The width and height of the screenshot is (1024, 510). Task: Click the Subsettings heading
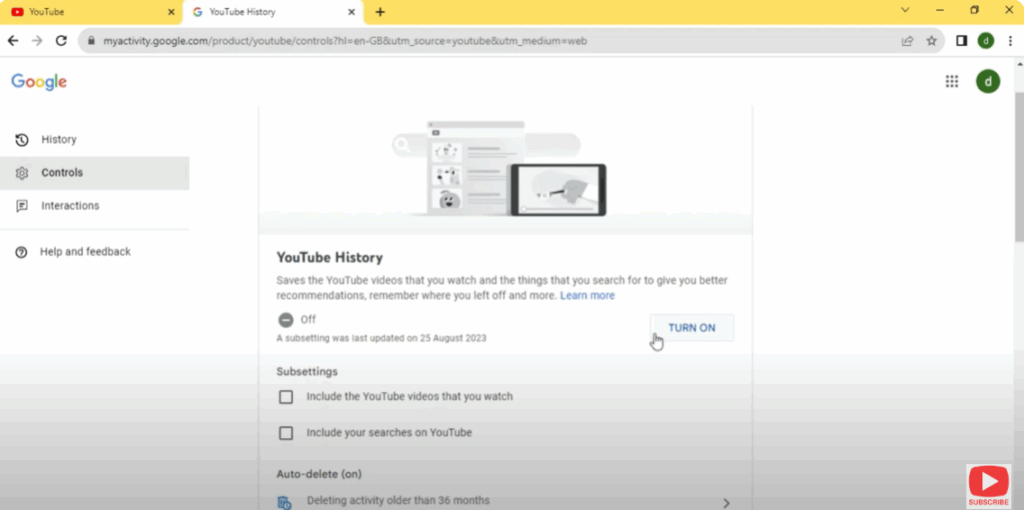click(x=307, y=372)
